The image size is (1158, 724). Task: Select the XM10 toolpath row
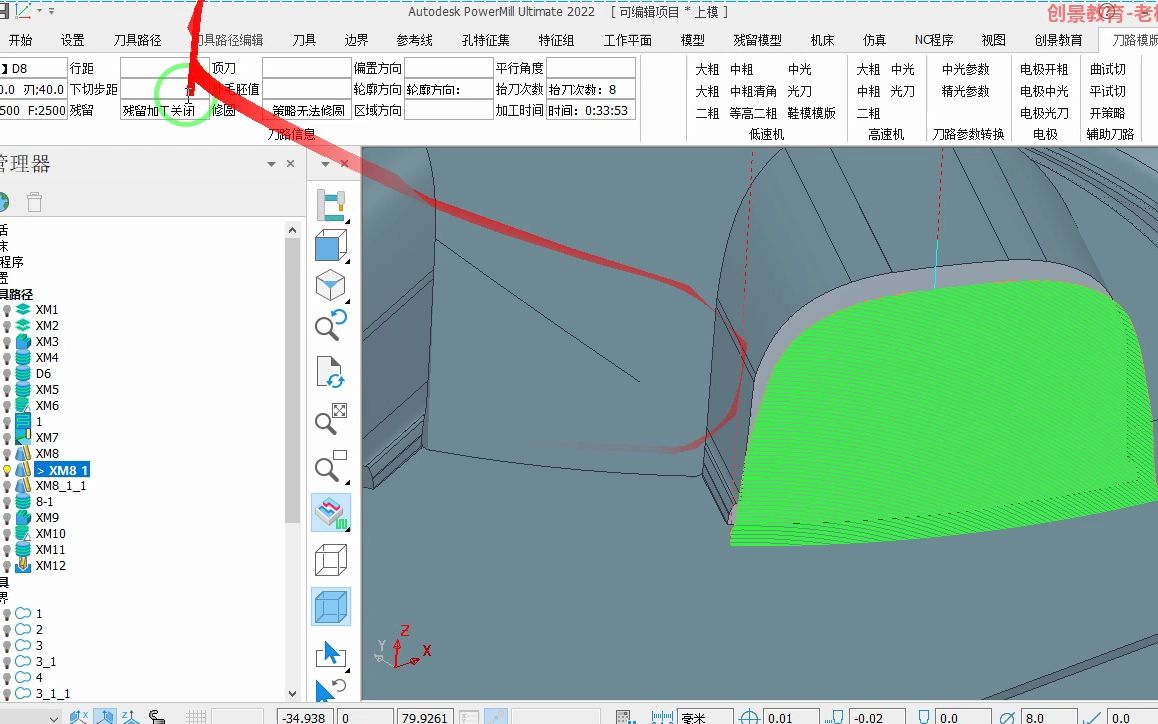pos(50,533)
